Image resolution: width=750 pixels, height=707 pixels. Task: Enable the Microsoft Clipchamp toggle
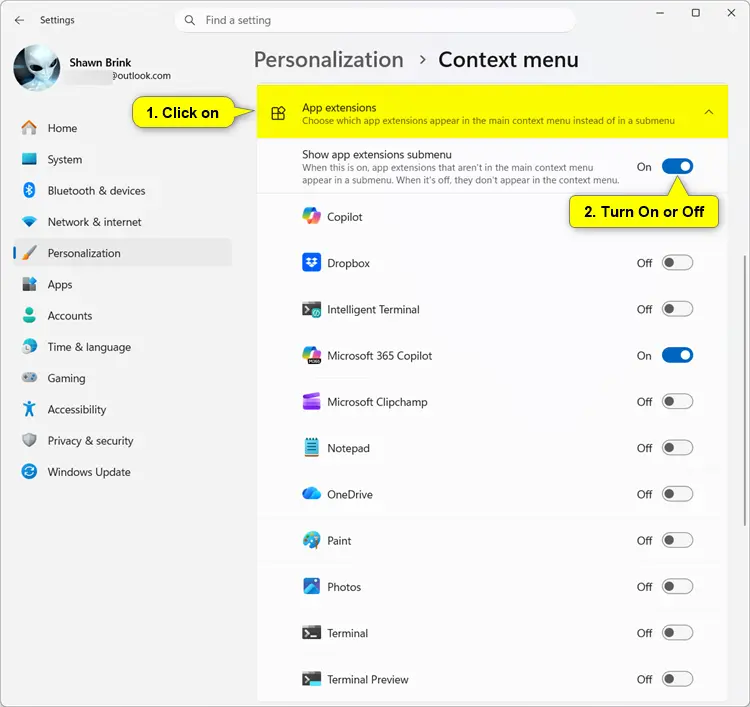[677, 401]
